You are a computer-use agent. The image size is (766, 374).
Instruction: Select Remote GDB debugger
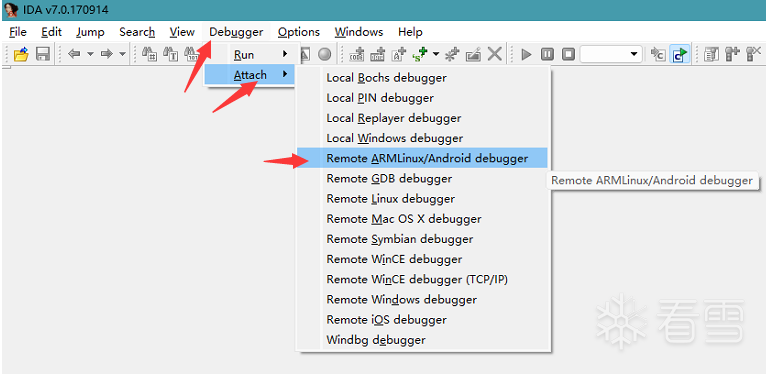click(423, 179)
